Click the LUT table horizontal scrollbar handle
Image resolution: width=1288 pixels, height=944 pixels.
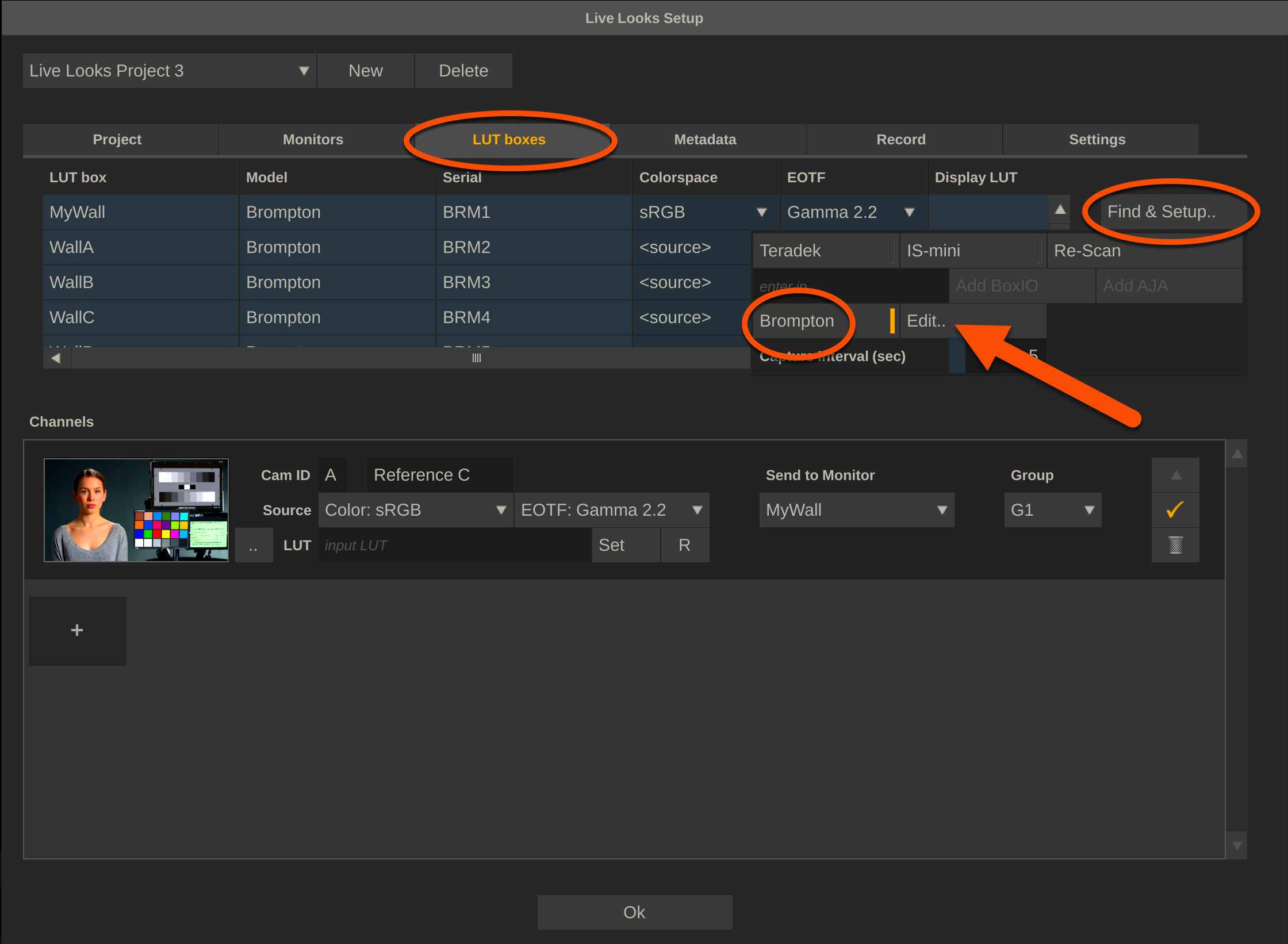point(476,358)
